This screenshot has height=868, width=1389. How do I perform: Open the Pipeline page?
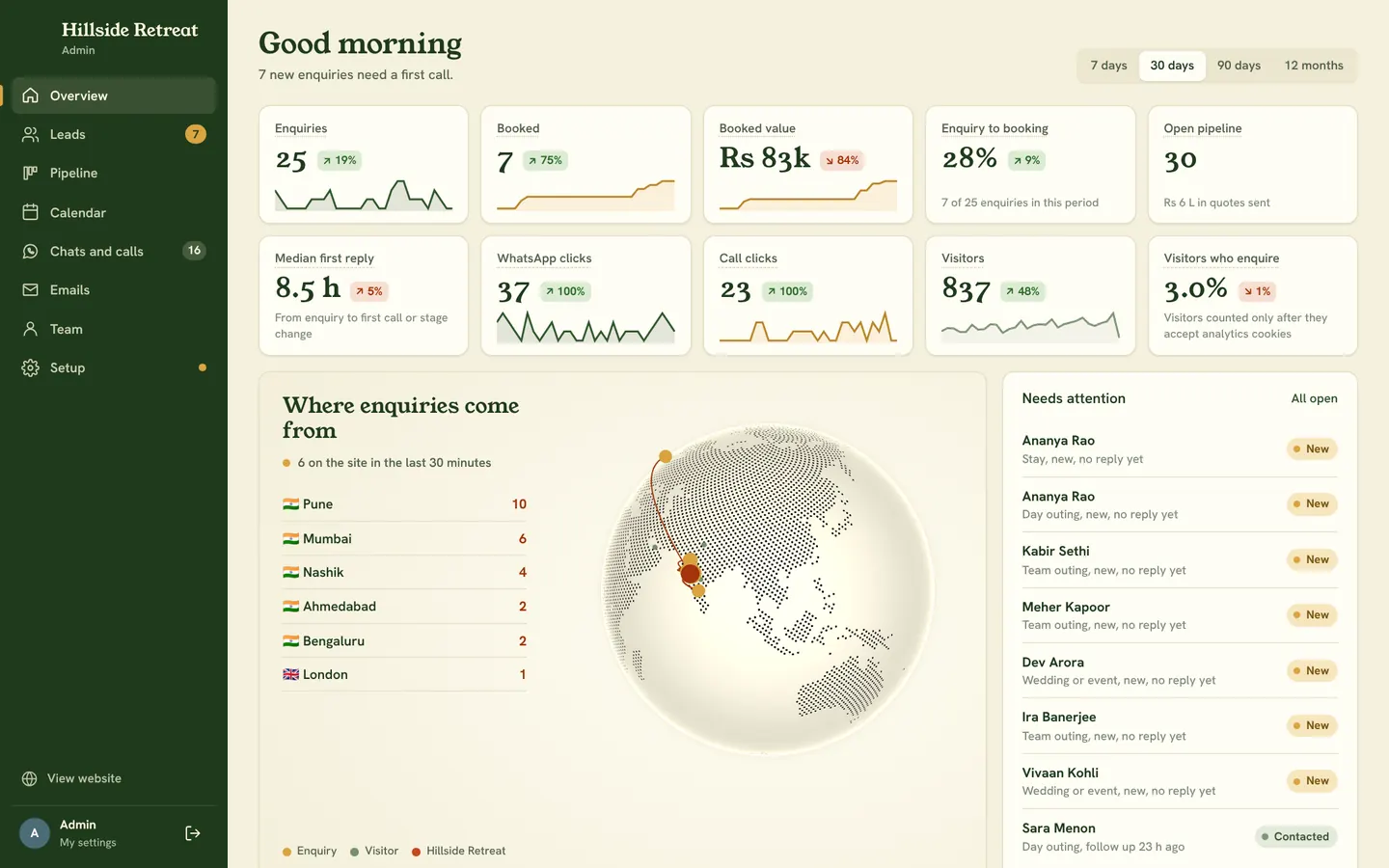[114, 174]
